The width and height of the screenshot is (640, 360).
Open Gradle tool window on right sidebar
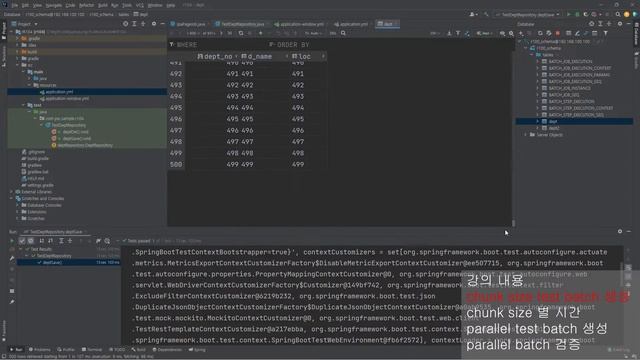(x=636, y=60)
